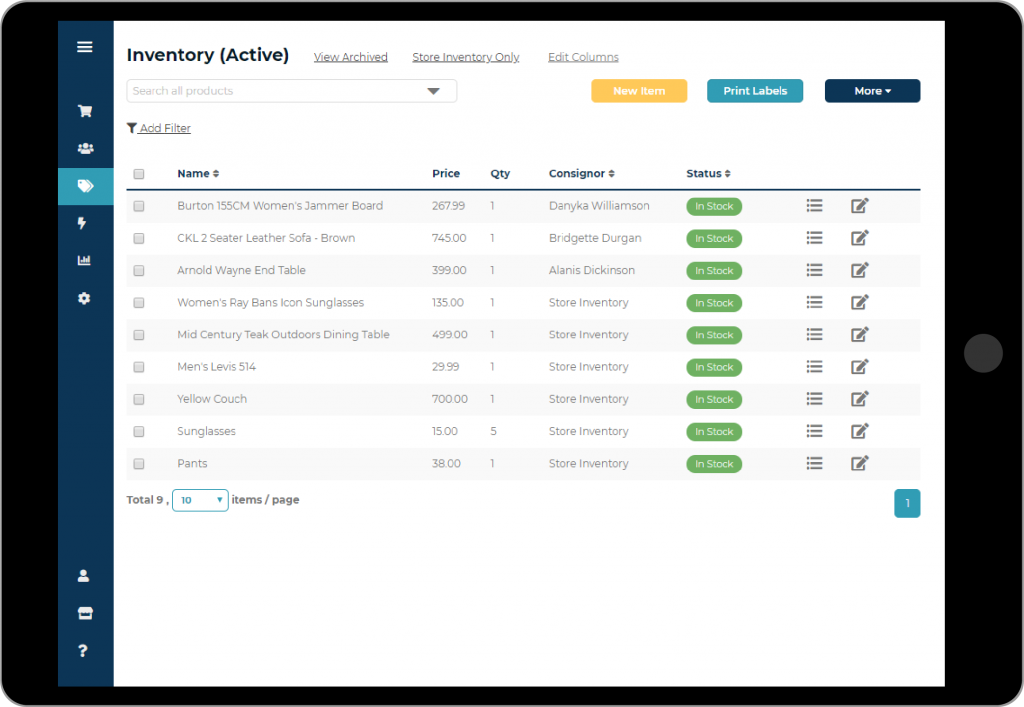Select the consignors people icon in sidebar
Viewport: 1024px width, 707px height.
pos(85,148)
